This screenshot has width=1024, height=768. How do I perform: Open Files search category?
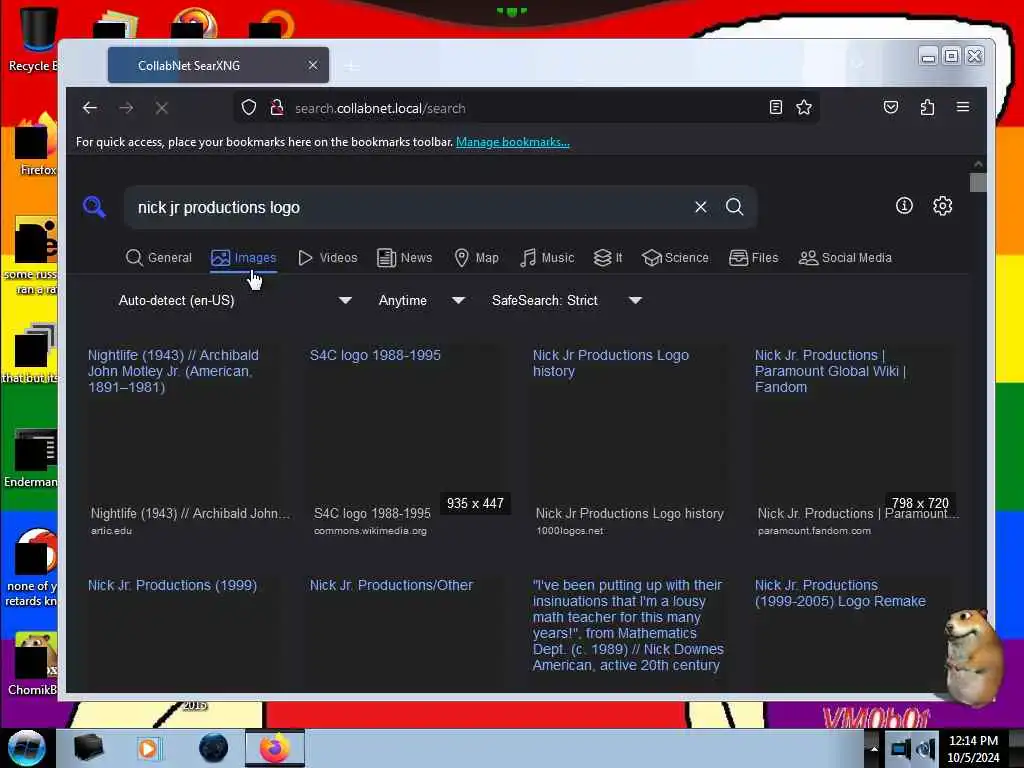pos(754,258)
